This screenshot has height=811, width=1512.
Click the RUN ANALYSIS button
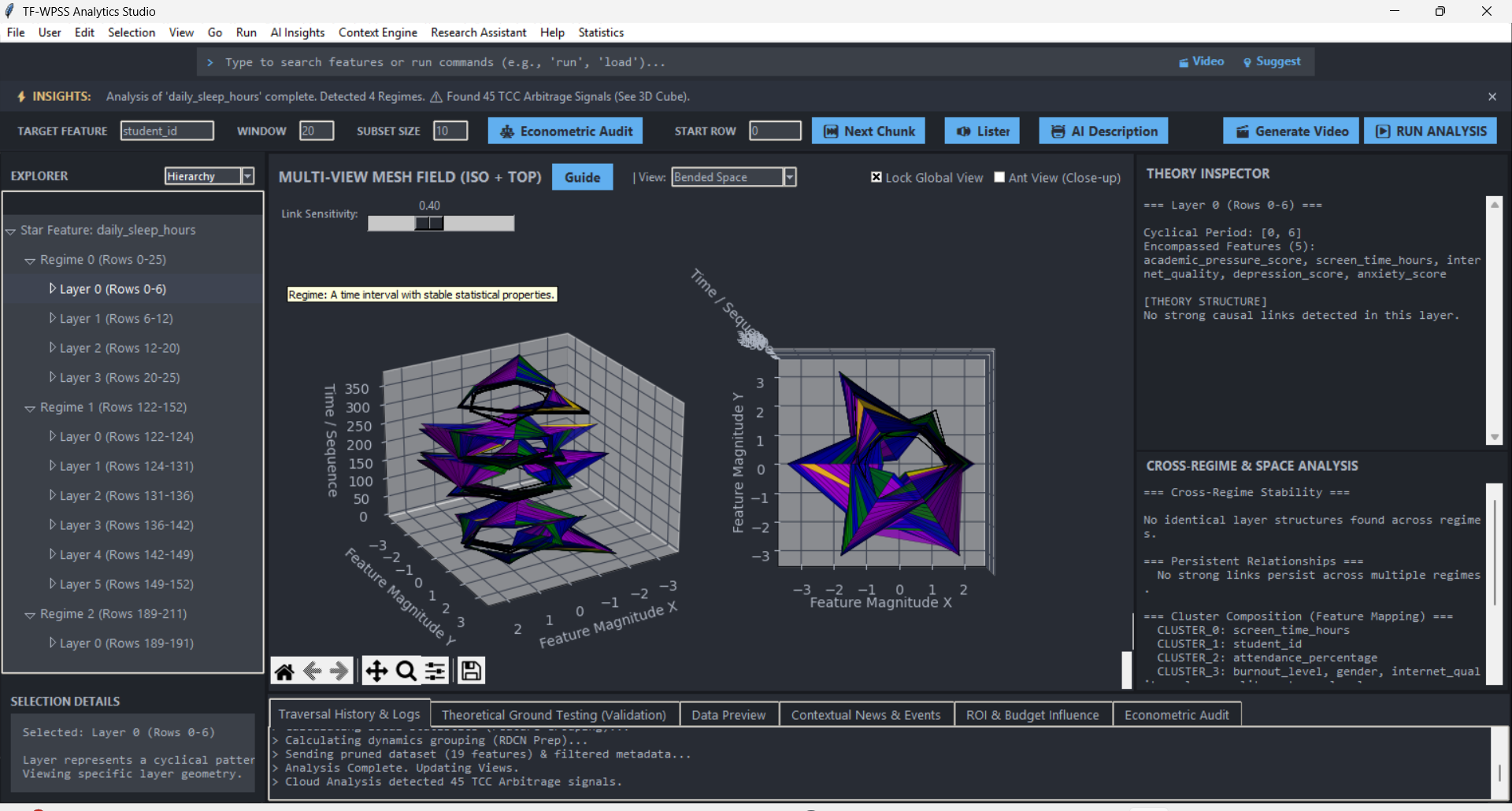[1431, 131]
